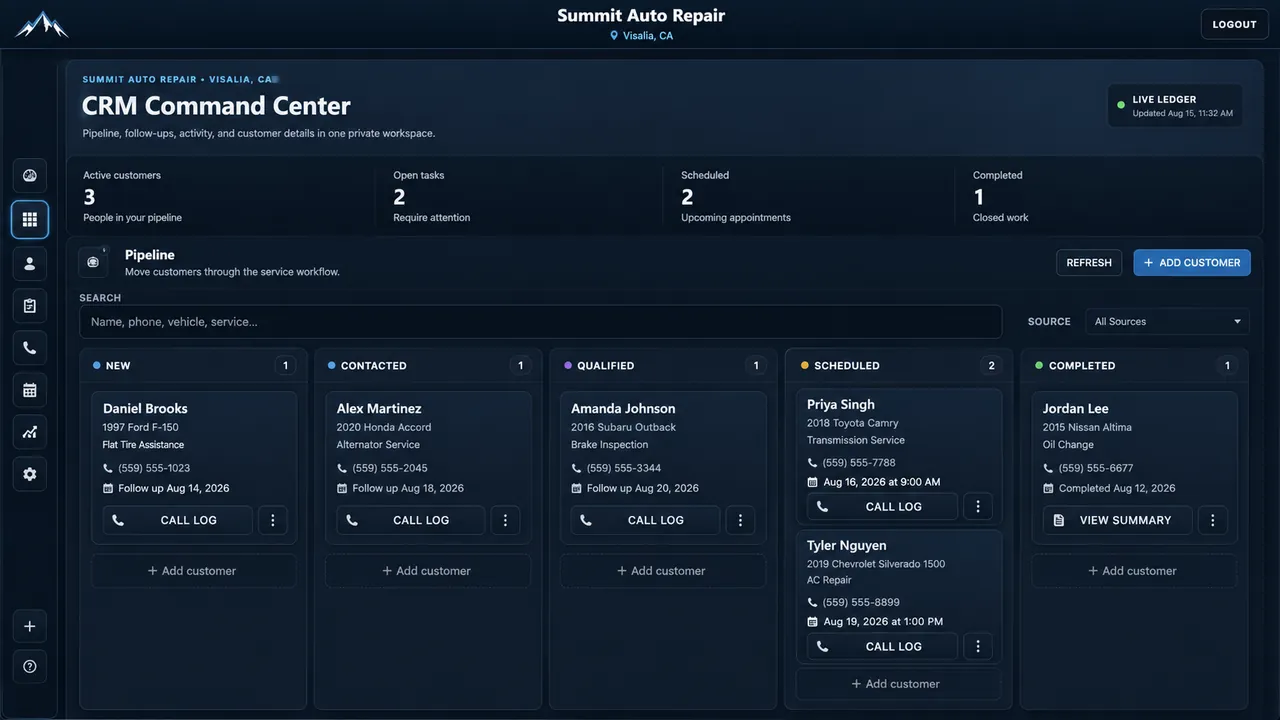Open the dashboard gauge sidebar icon
The image size is (1280, 720).
[30, 176]
